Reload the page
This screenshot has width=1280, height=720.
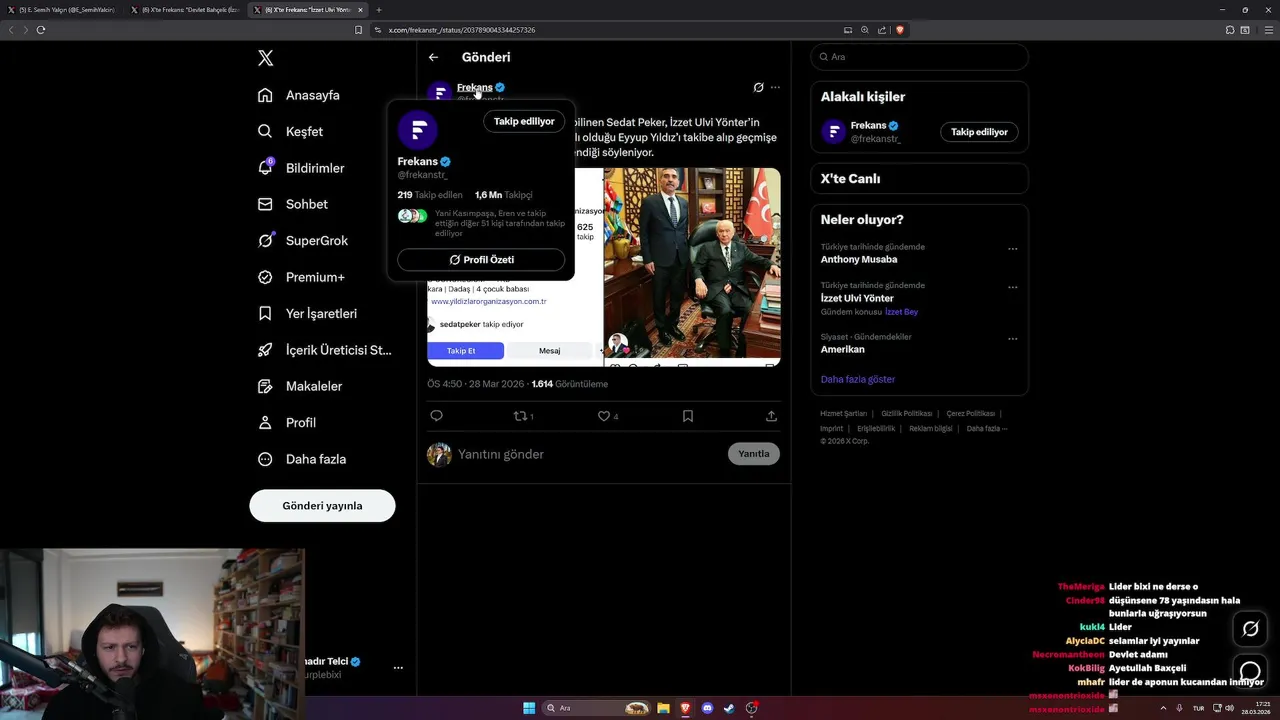click(x=41, y=30)
